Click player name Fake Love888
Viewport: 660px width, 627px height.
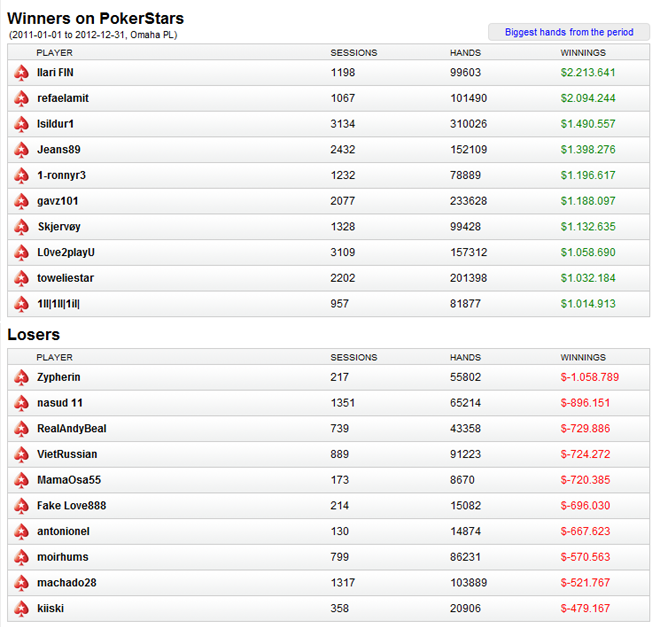click(72, 505)
